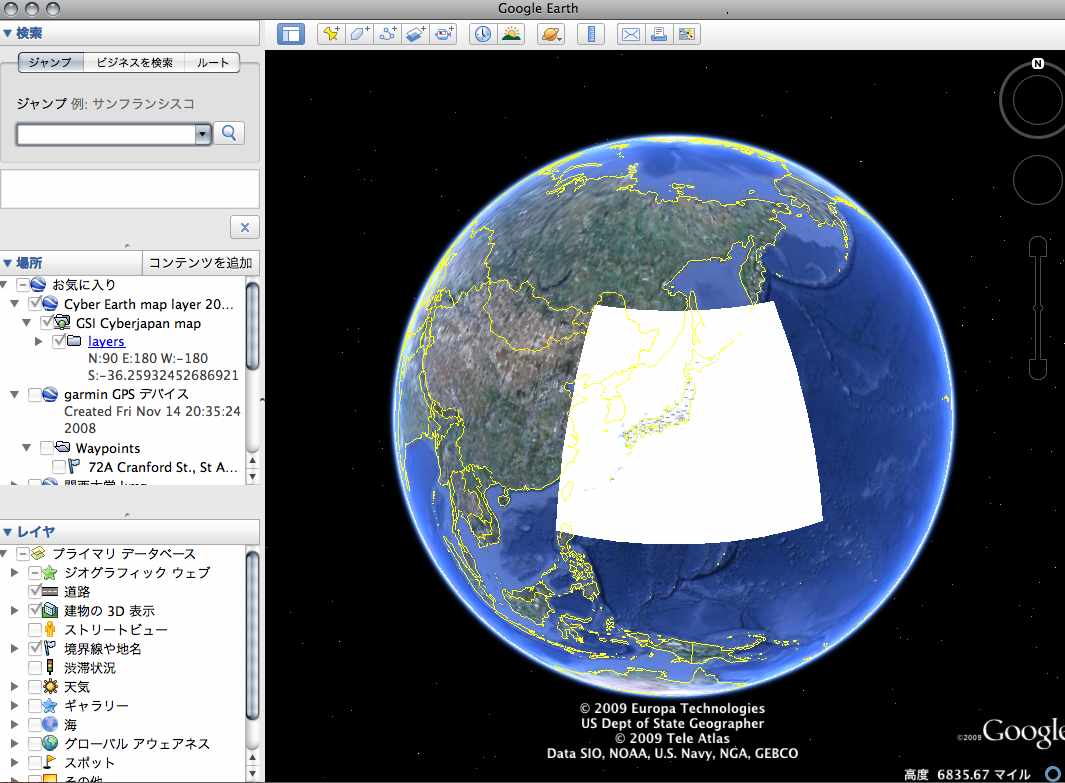1065x783 pixels.
Task: Uncheck GSI Cyberjapan map checkbox
Action: [47, 322]
